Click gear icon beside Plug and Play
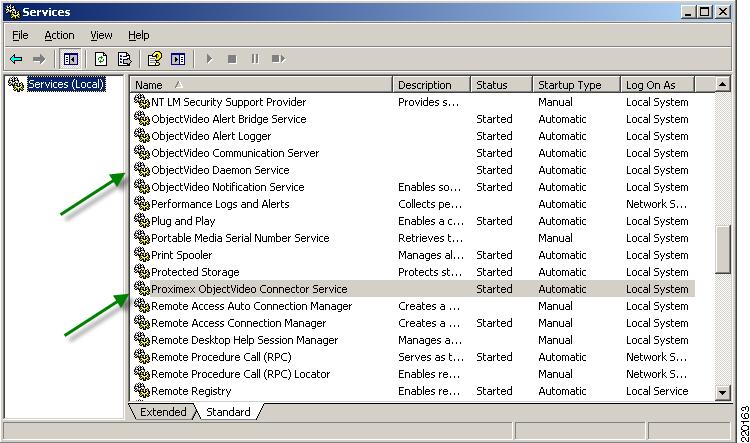Viewport: 750px width, 443px height. (x=142, y=220)
